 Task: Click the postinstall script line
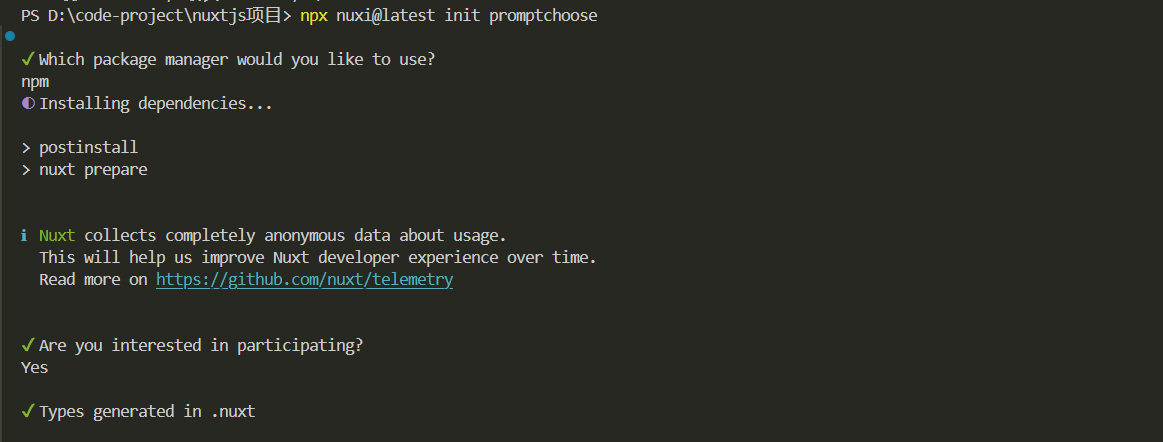click(88, 148)
